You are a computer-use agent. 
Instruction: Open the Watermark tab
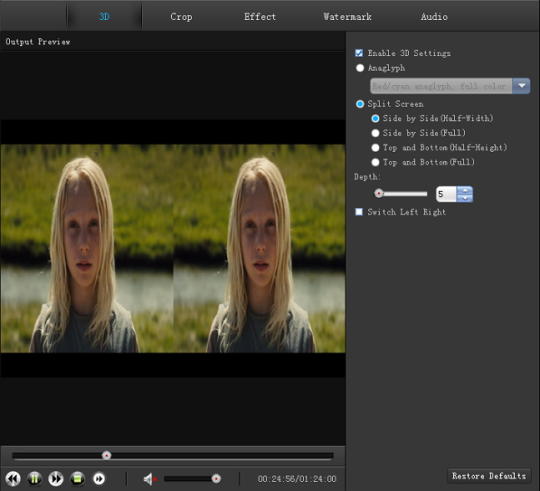[x=347, y=17]
